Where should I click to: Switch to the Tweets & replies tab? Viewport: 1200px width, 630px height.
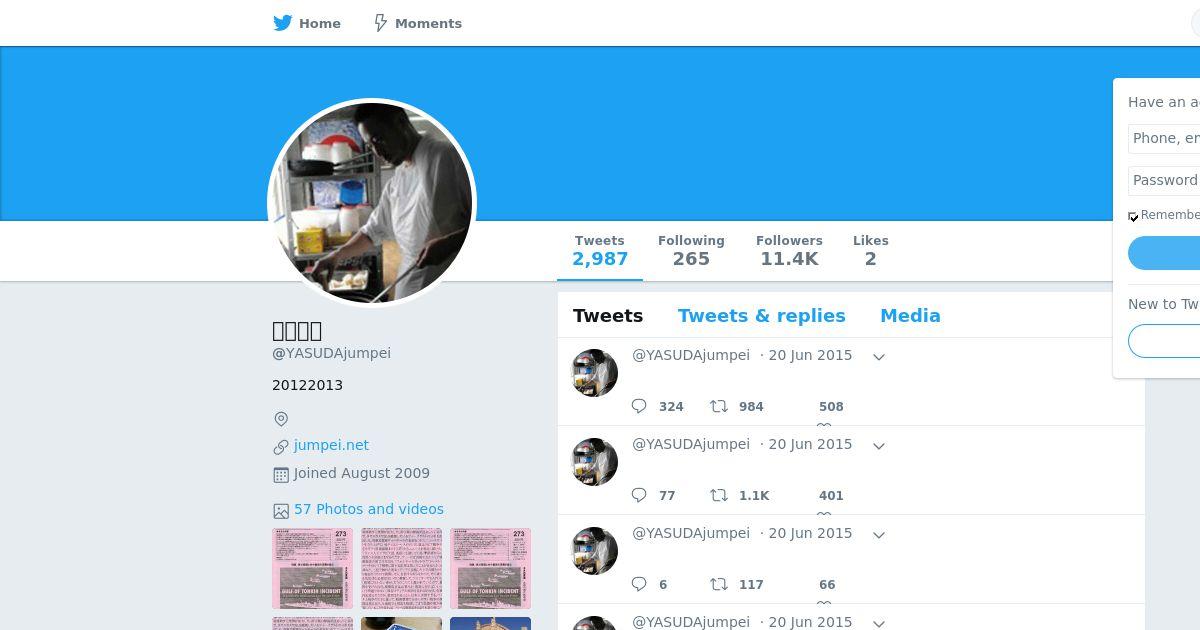click(762, 315)
